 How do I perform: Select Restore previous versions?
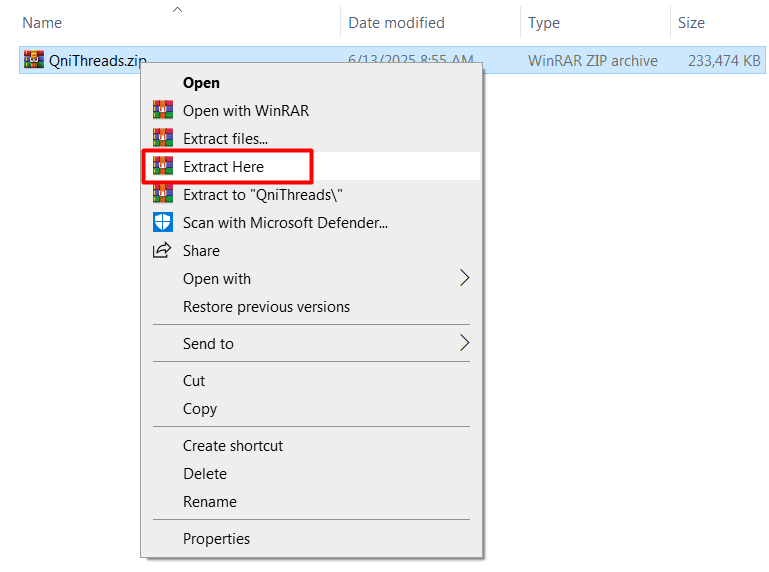[266, 307]
